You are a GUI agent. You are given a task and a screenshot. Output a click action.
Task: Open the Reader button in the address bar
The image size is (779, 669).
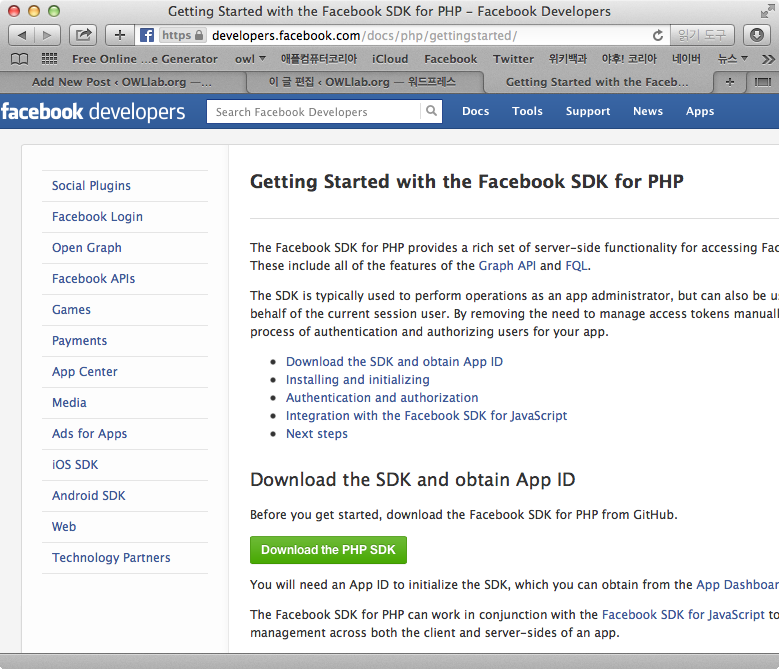702,35
